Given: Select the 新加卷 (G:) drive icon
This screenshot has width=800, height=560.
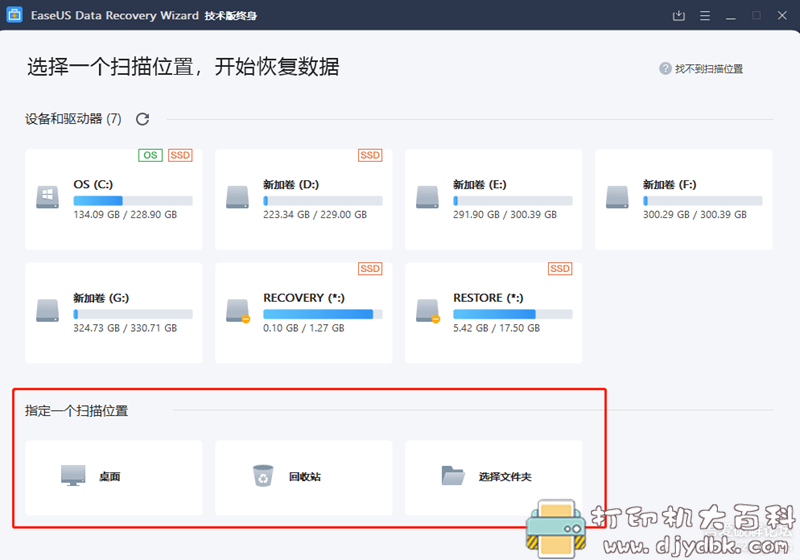Looking at the screenshot, I should (x=47, y=310).
